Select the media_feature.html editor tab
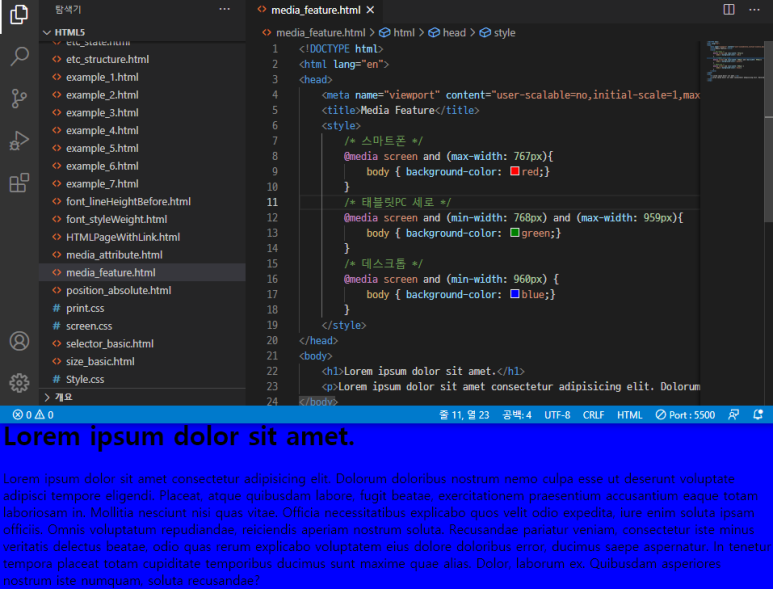The width and height of the screenshot is (773, 589). 315,10
